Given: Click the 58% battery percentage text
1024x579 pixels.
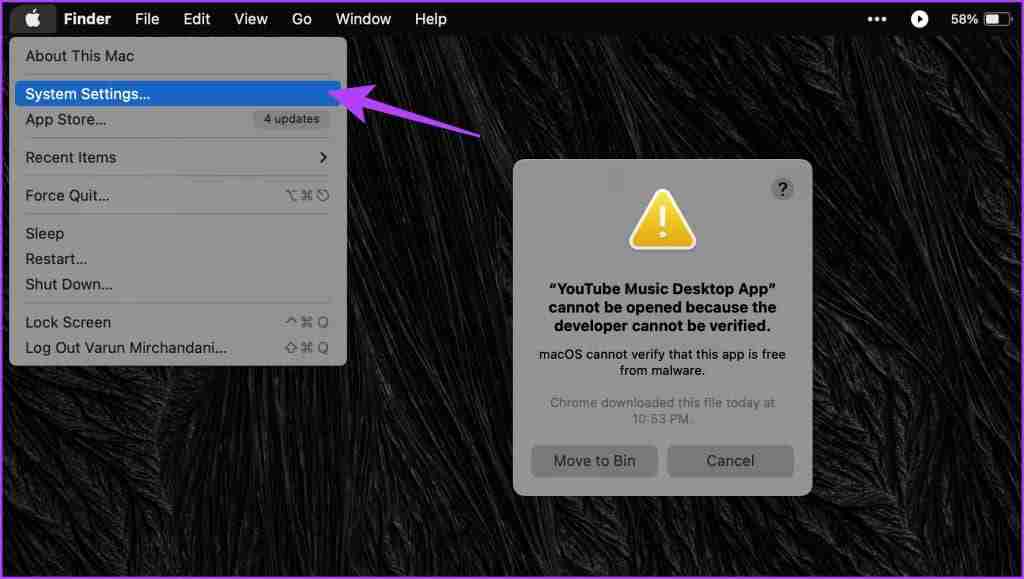Looking at the screenshot, I should point(964,20).
